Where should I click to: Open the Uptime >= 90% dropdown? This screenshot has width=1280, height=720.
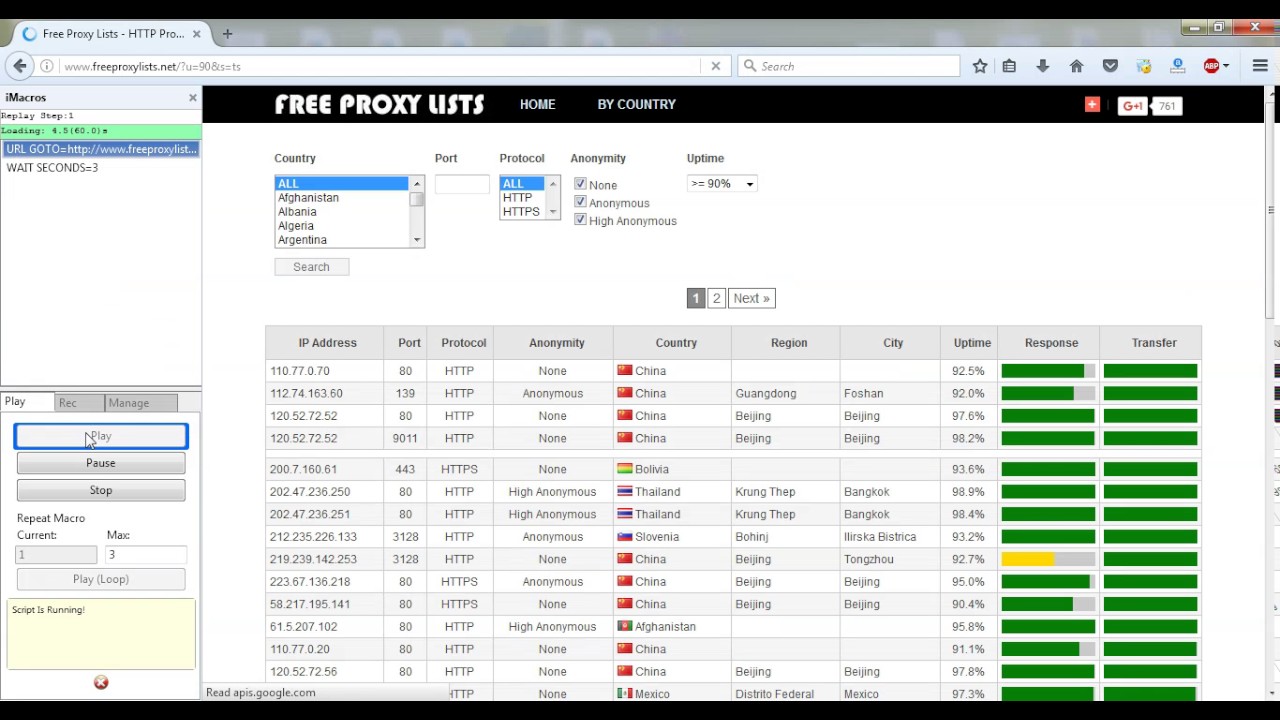coord(722,184)
